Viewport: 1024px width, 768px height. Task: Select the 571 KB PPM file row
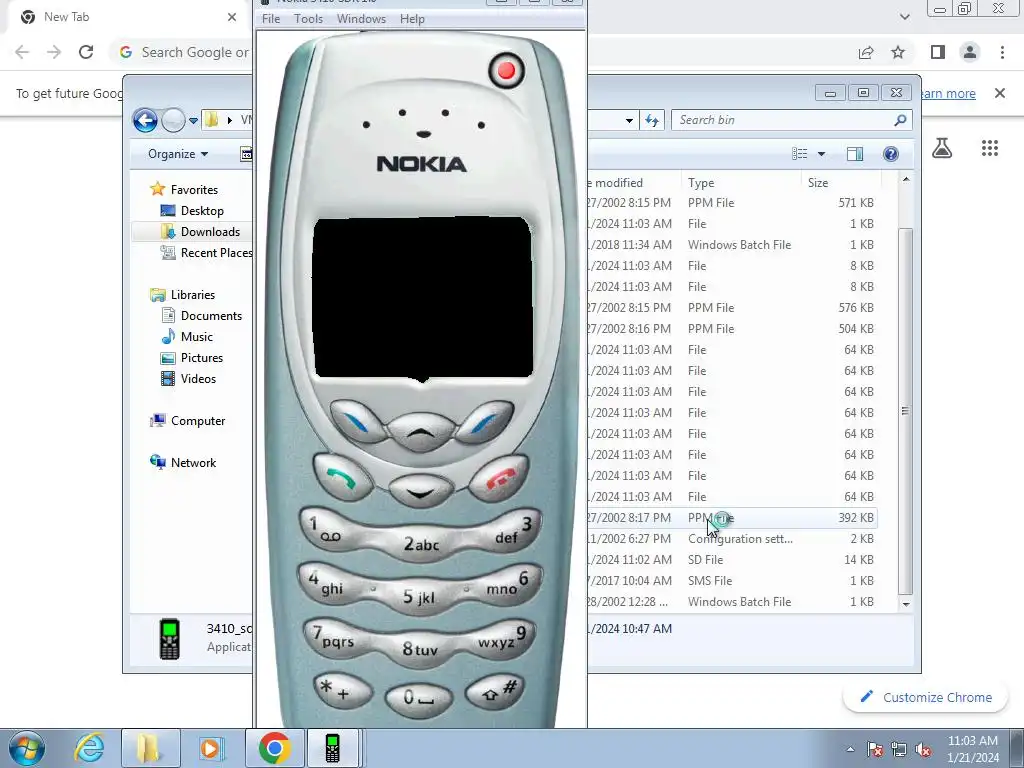(731, 203)
